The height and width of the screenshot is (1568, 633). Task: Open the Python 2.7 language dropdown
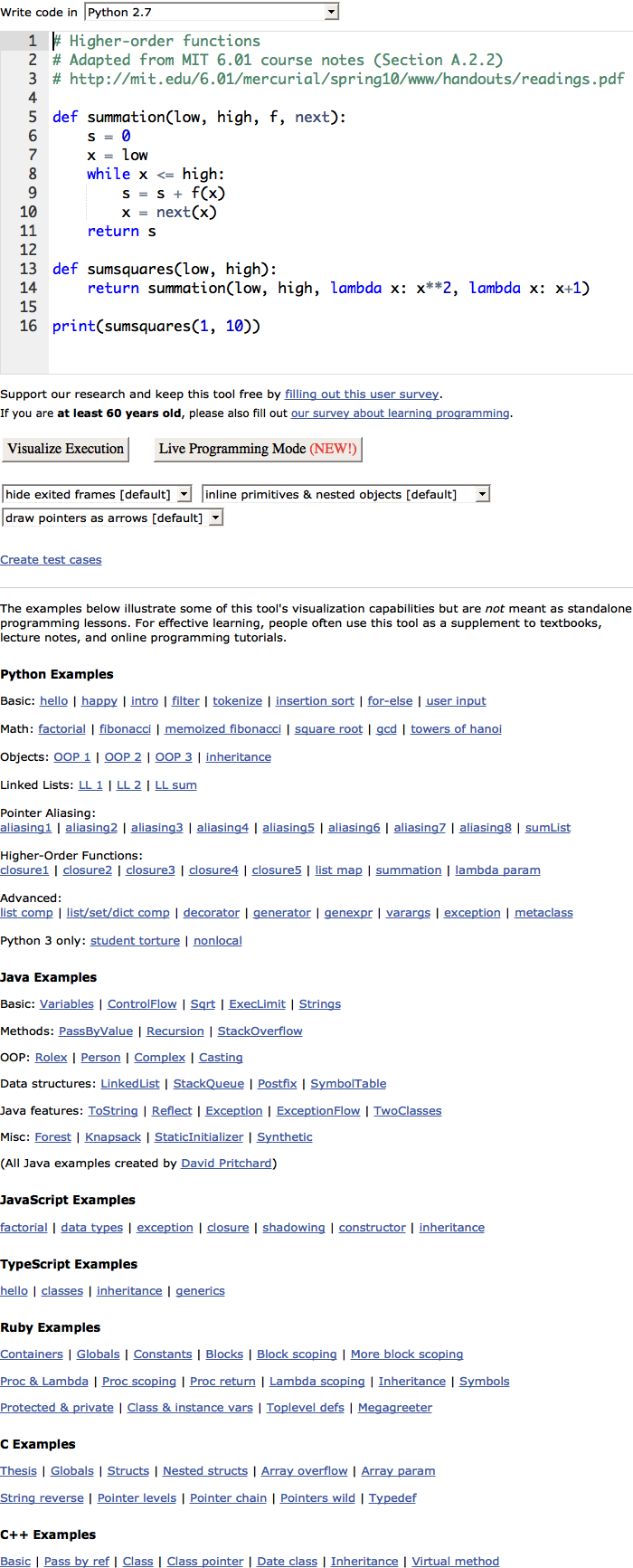tap(212, 12)
